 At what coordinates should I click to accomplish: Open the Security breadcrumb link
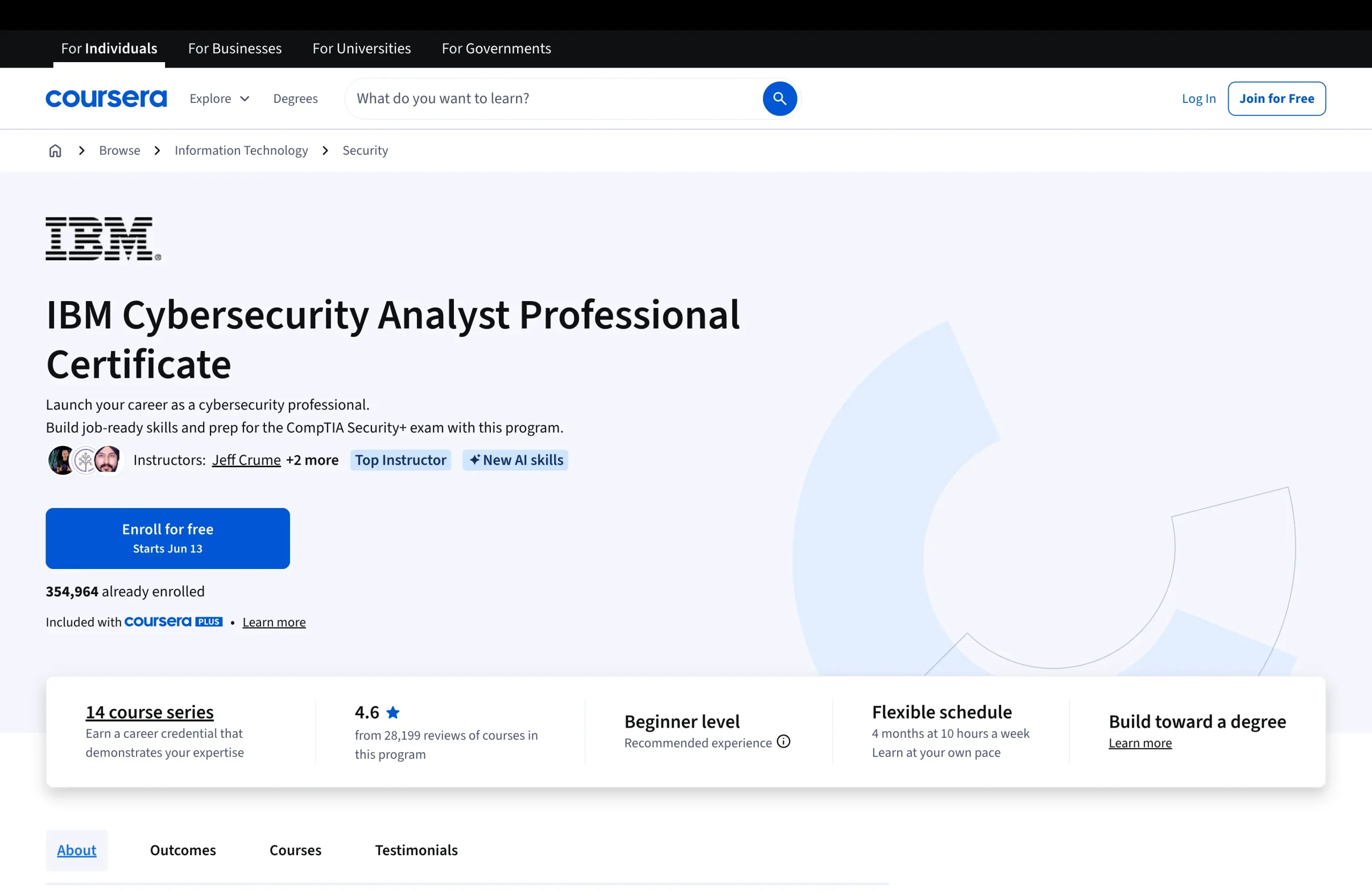tap(365, 151)
